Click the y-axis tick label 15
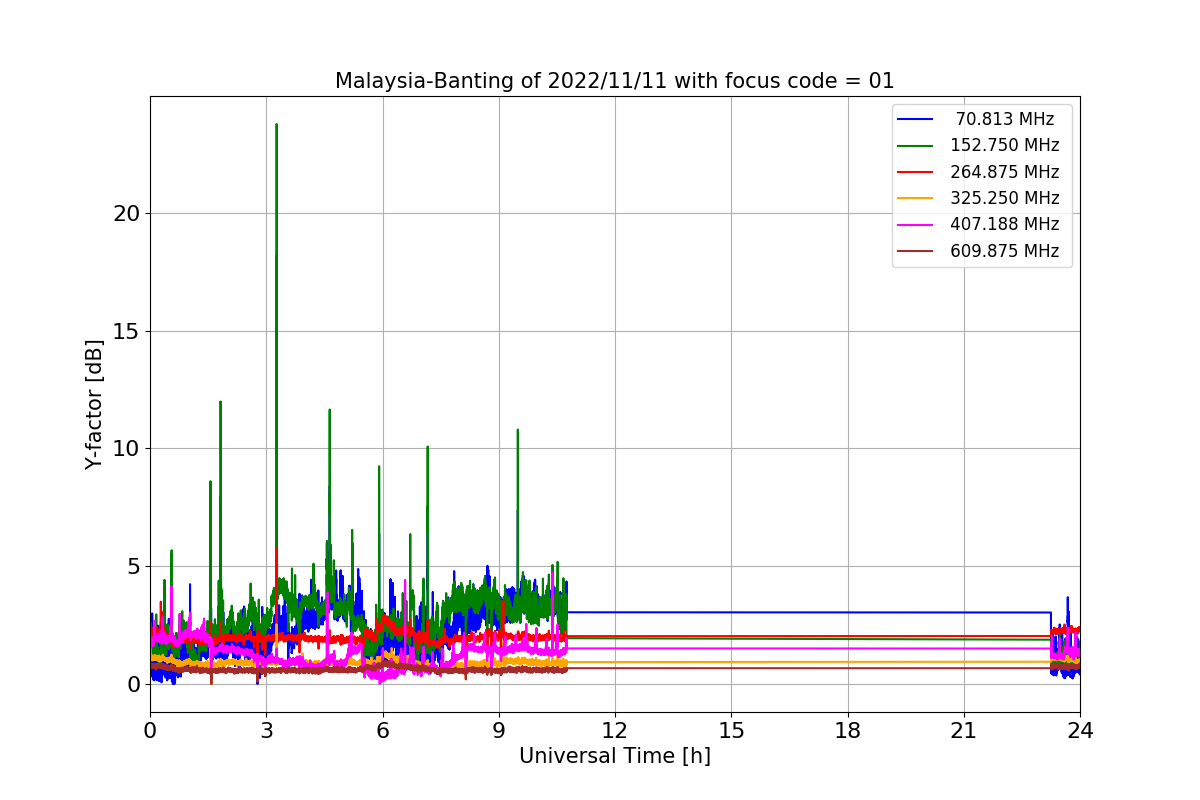This screenshot has height=800, width=1200. (126, 331)
